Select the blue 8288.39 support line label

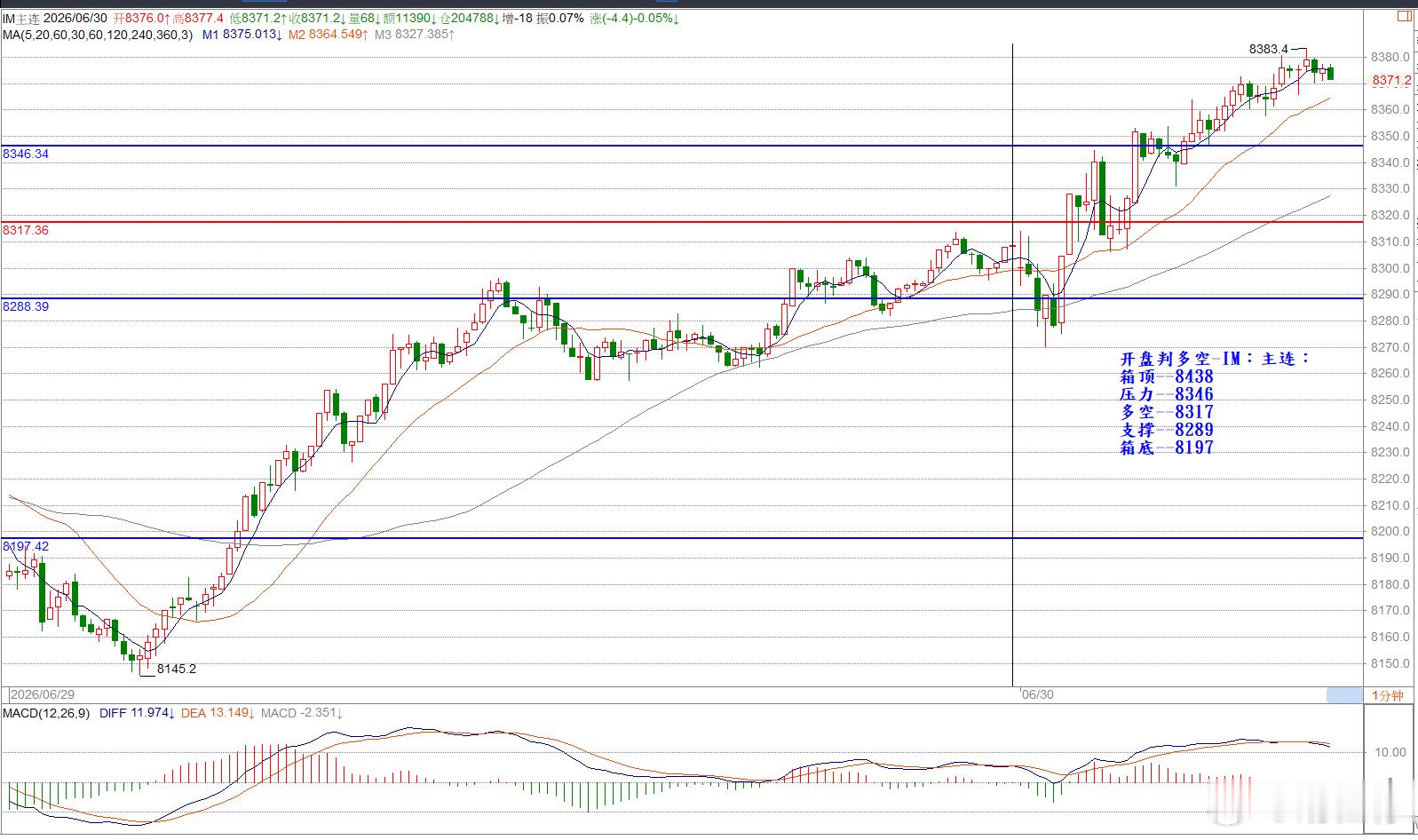(x=26, y=306)
